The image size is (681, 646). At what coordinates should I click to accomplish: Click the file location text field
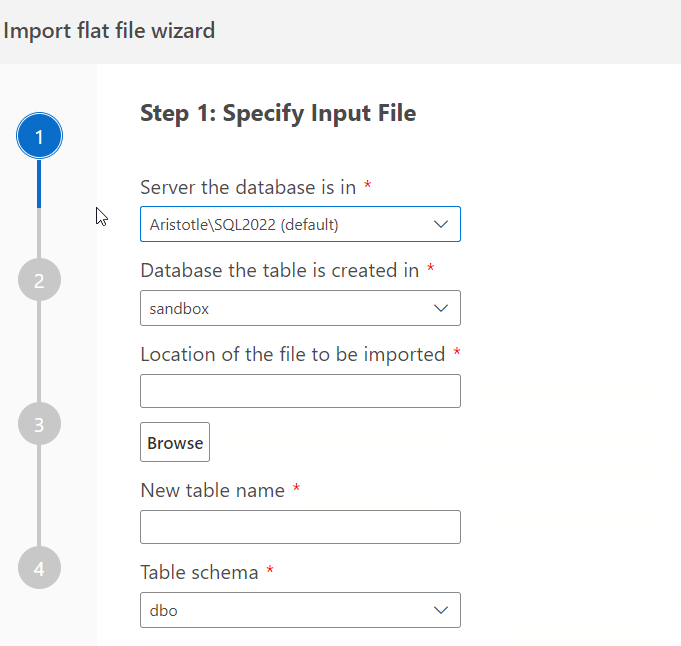pyautogui.click(x=300, y=391)
